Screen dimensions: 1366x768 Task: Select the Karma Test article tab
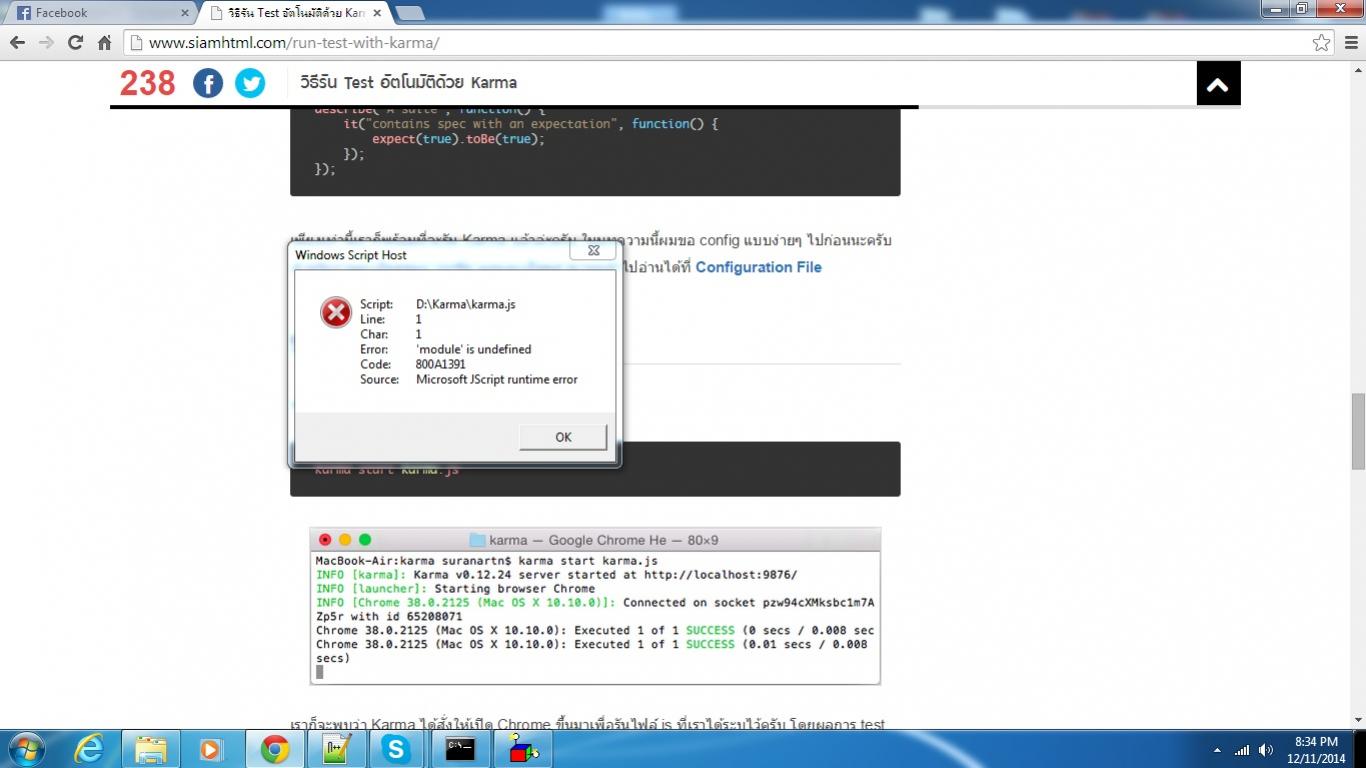[x=295, y=13]
